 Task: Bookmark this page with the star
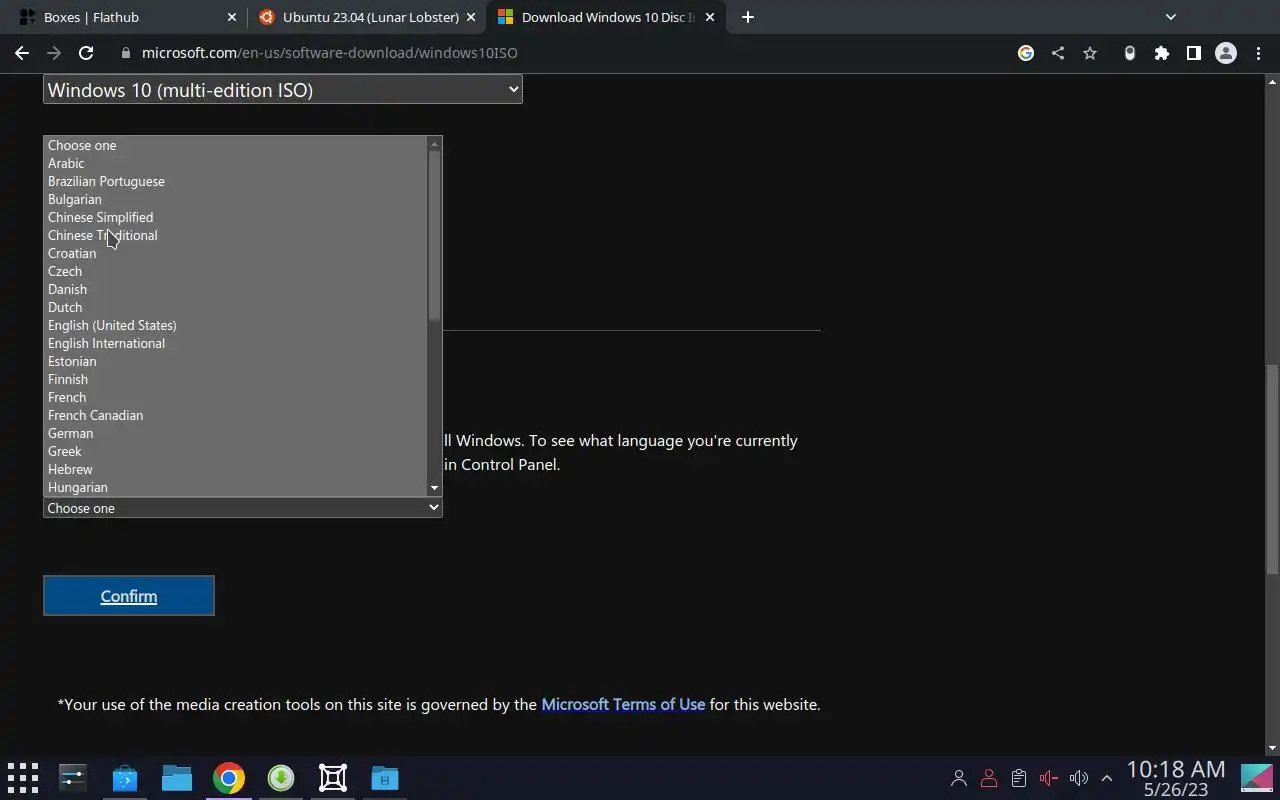[1090, 53]
